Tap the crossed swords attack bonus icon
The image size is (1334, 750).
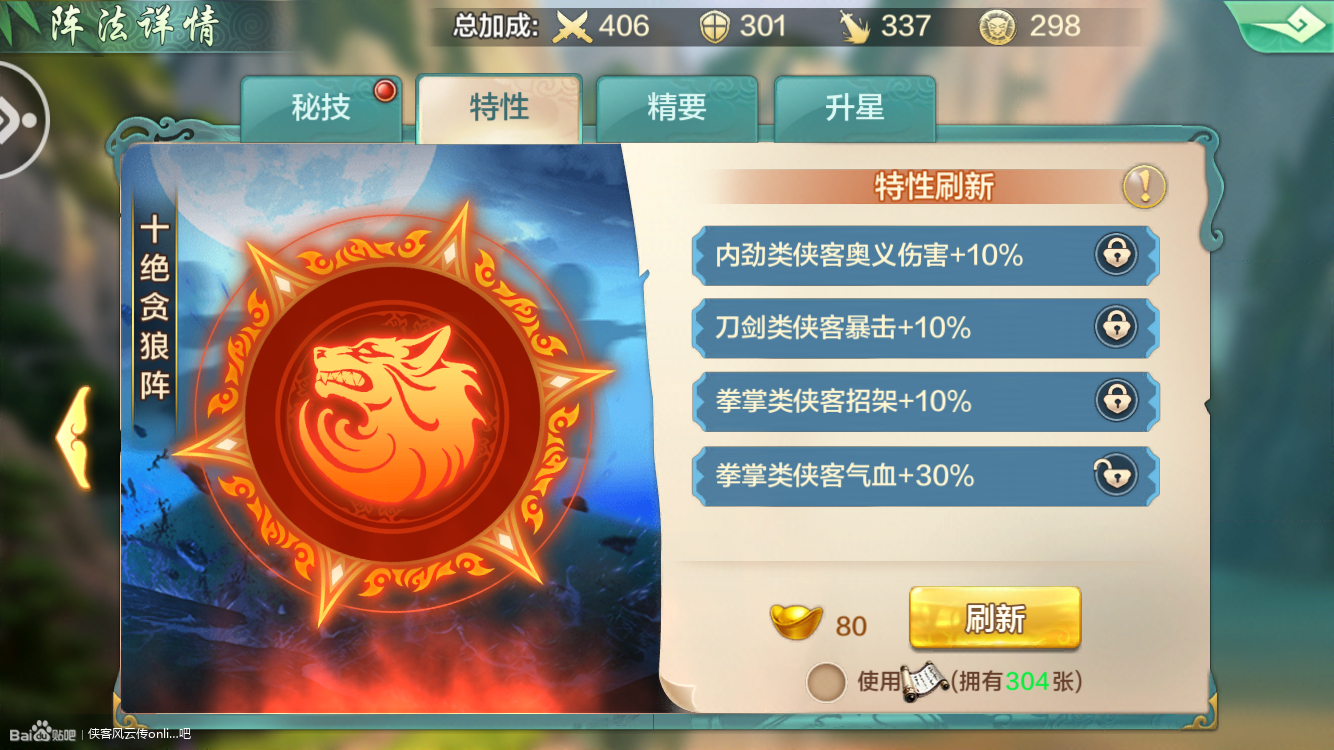[x=573, y=26]
